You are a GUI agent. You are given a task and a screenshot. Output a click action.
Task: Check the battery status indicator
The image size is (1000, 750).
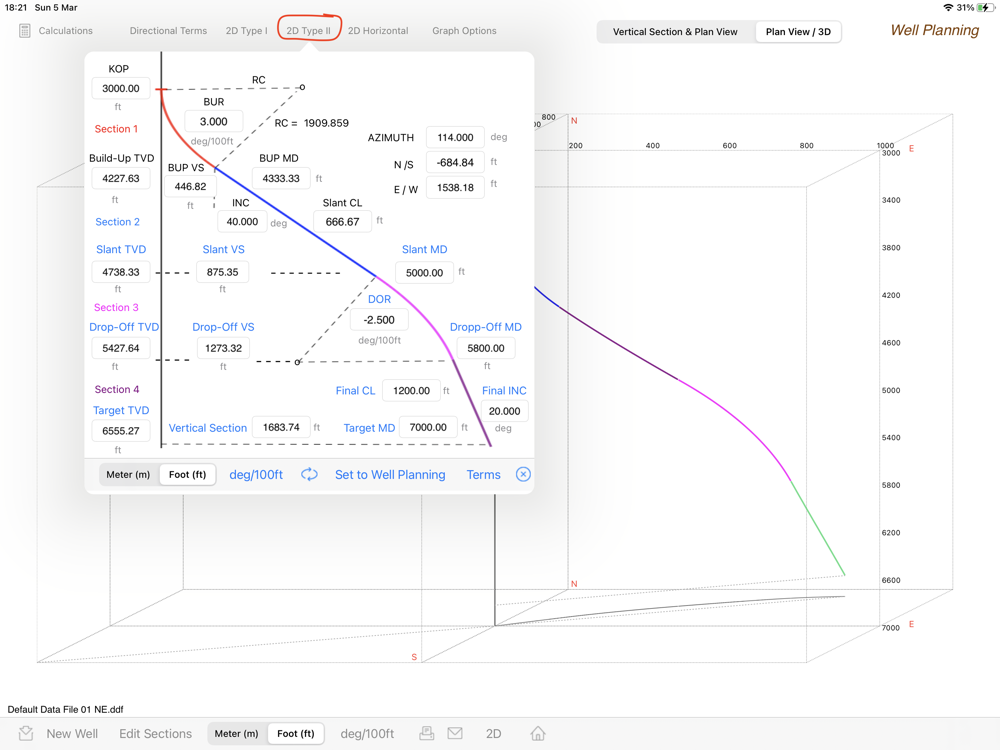click(x=985, y=8)
